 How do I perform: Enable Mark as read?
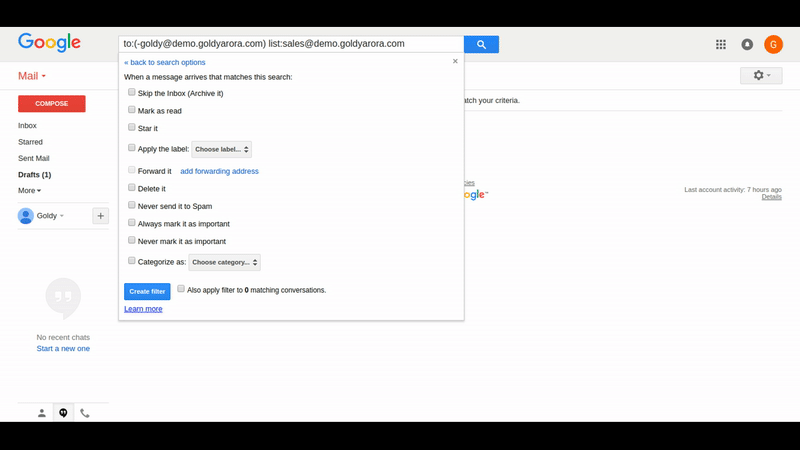(132, 110)
